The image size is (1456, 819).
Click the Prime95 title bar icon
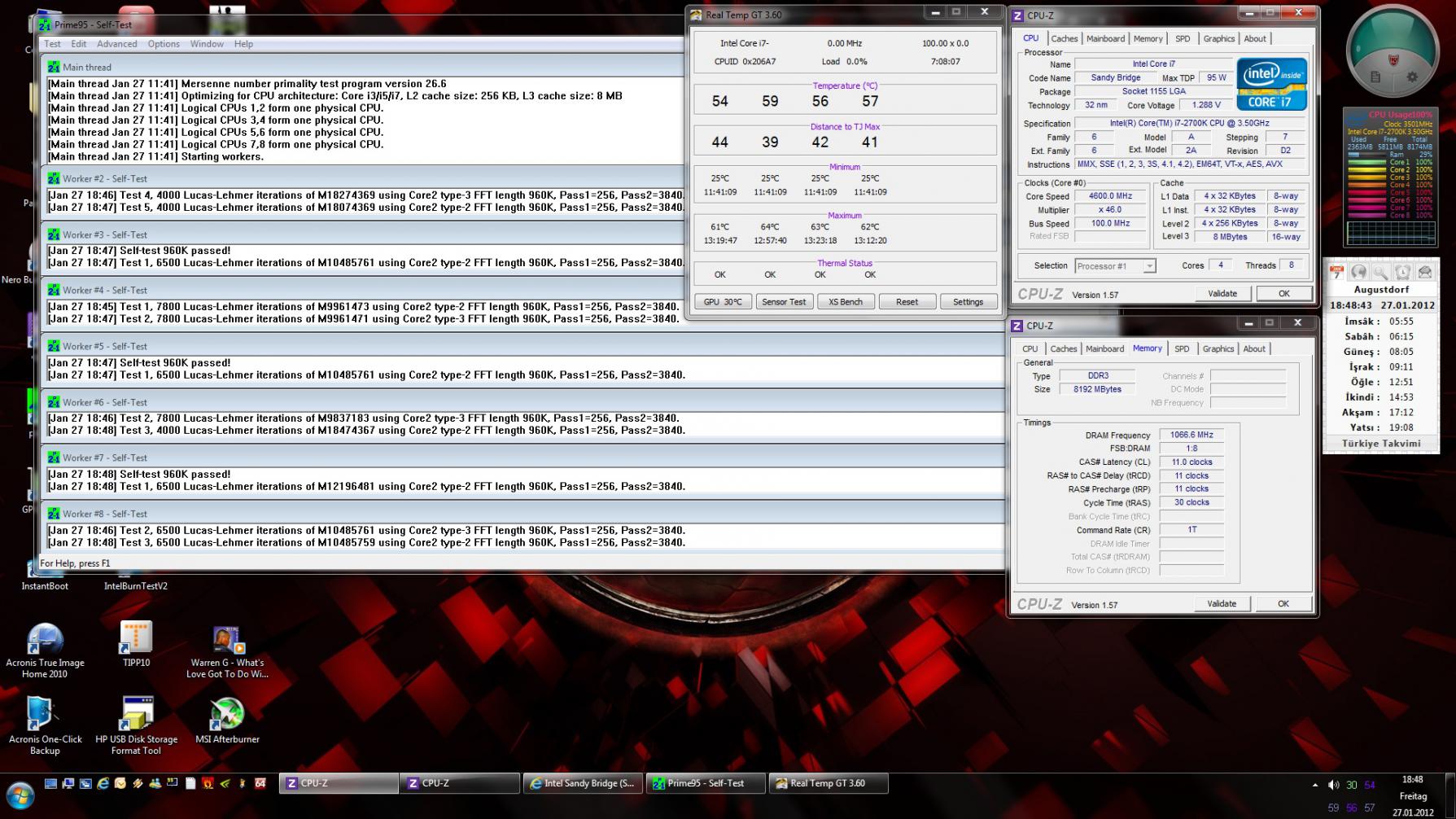tap(46, 24)
